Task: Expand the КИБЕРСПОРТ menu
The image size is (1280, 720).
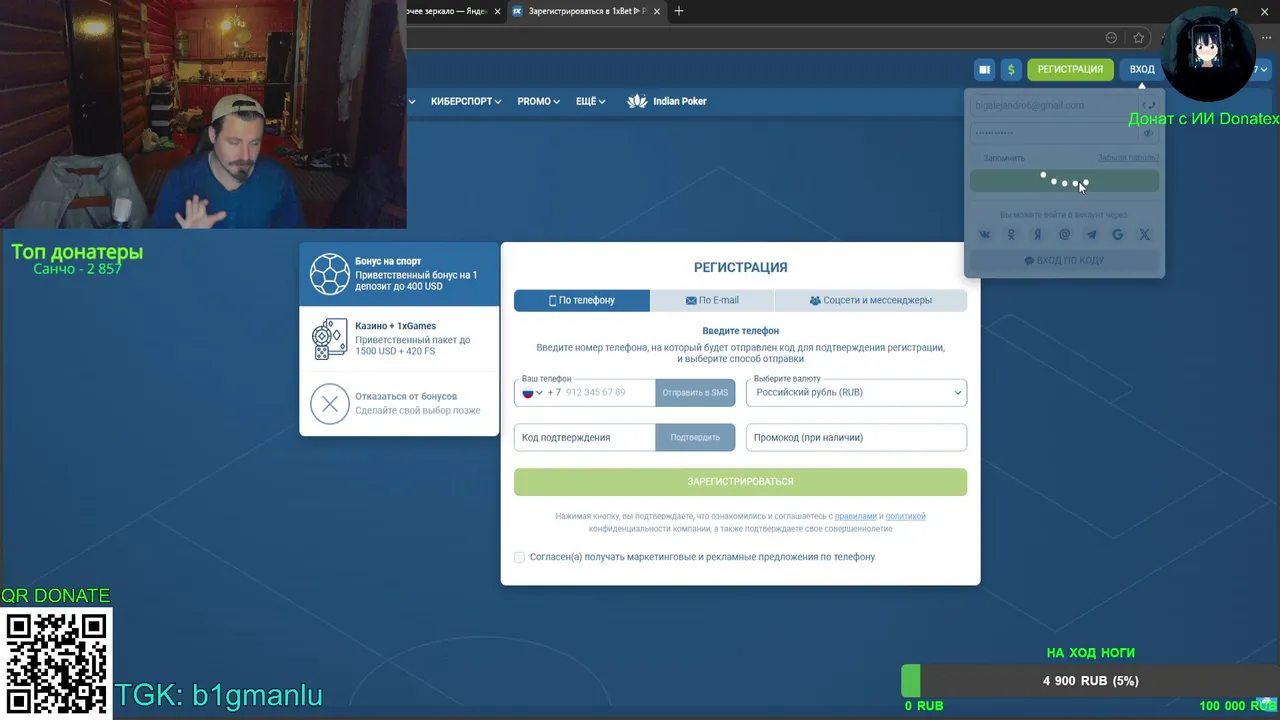Action: click(x=466, y=101)
